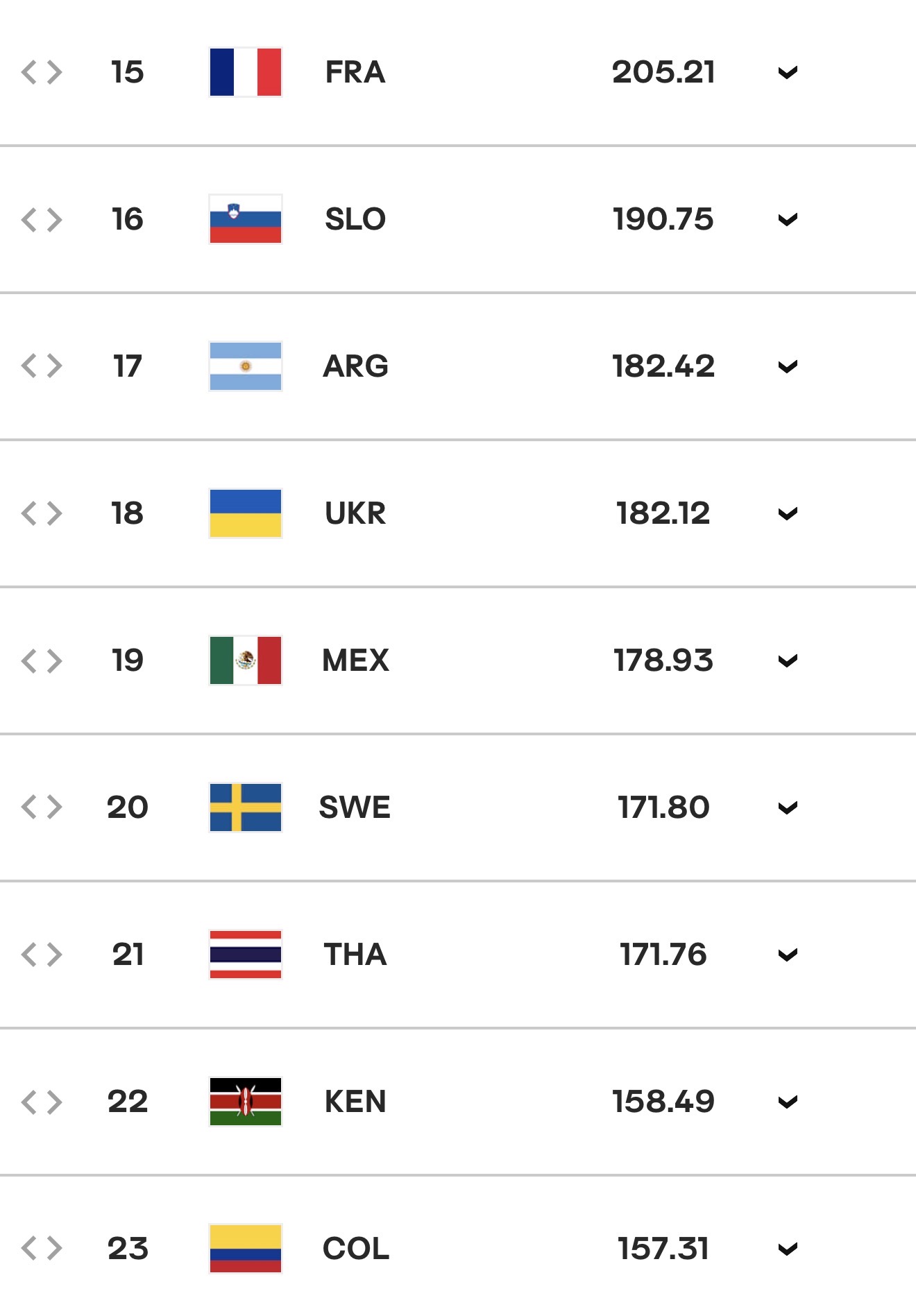This screenshot has height=1316, width=916.
Task: Click rank movement arrows for rank 15
Action: 42,72
